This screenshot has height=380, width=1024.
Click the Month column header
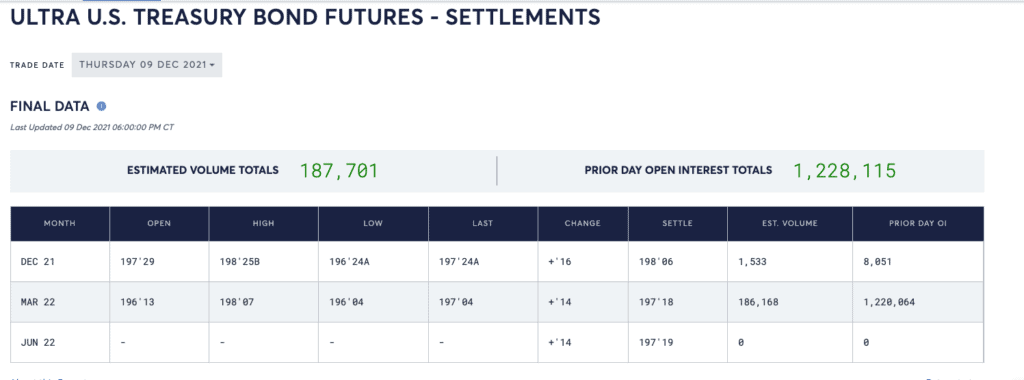tap(59, 223)
